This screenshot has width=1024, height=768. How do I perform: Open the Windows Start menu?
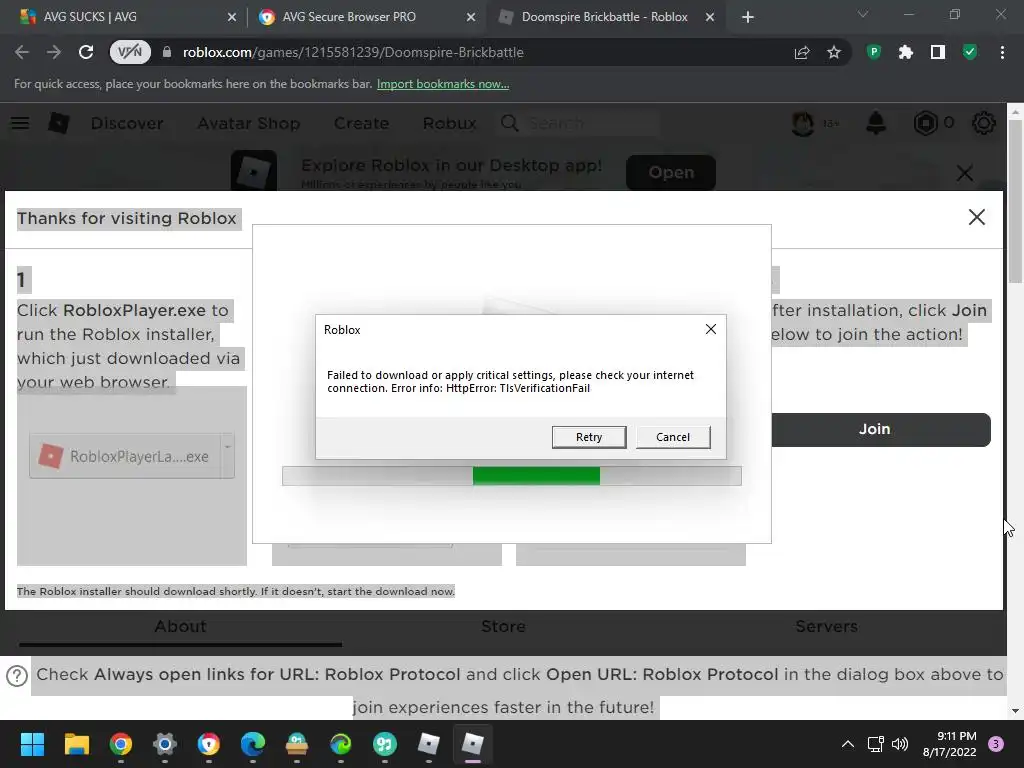click(32, 744)
